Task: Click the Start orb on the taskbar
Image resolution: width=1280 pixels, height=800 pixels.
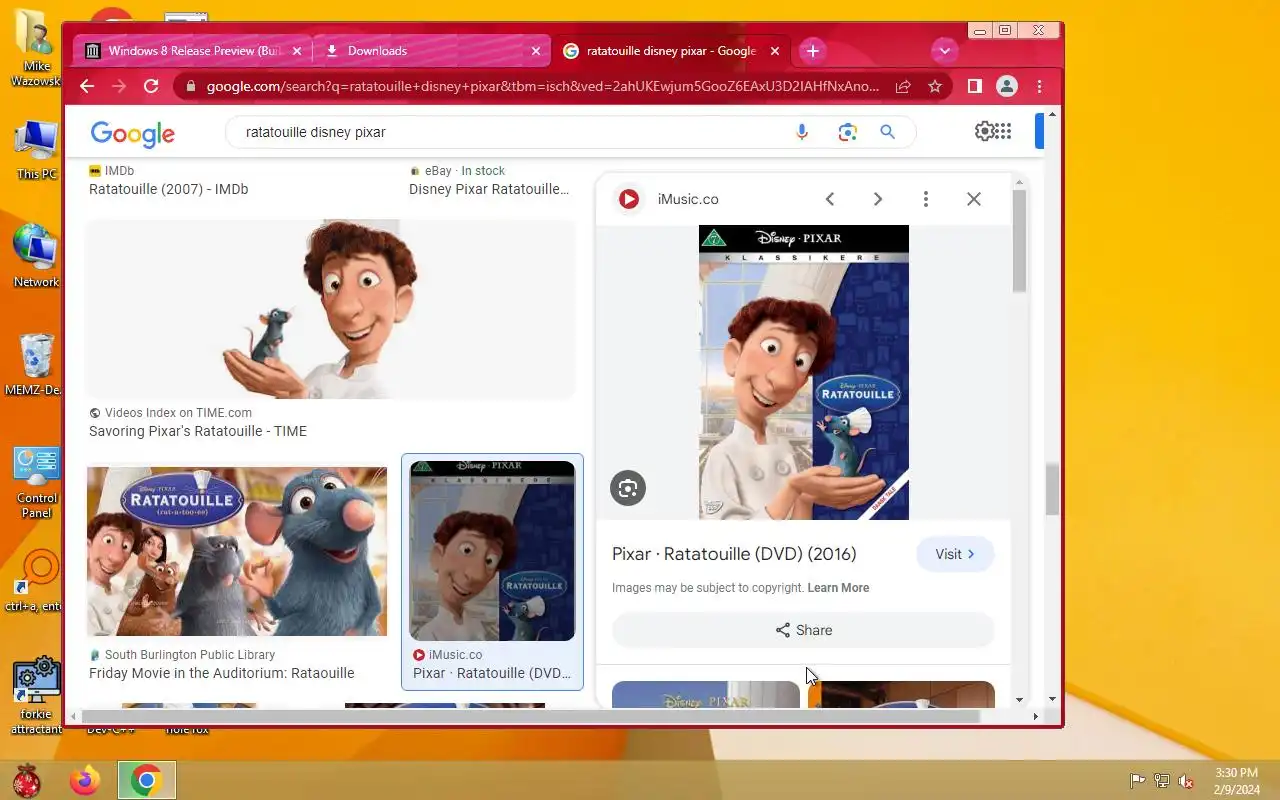Action: coord(27,781)
